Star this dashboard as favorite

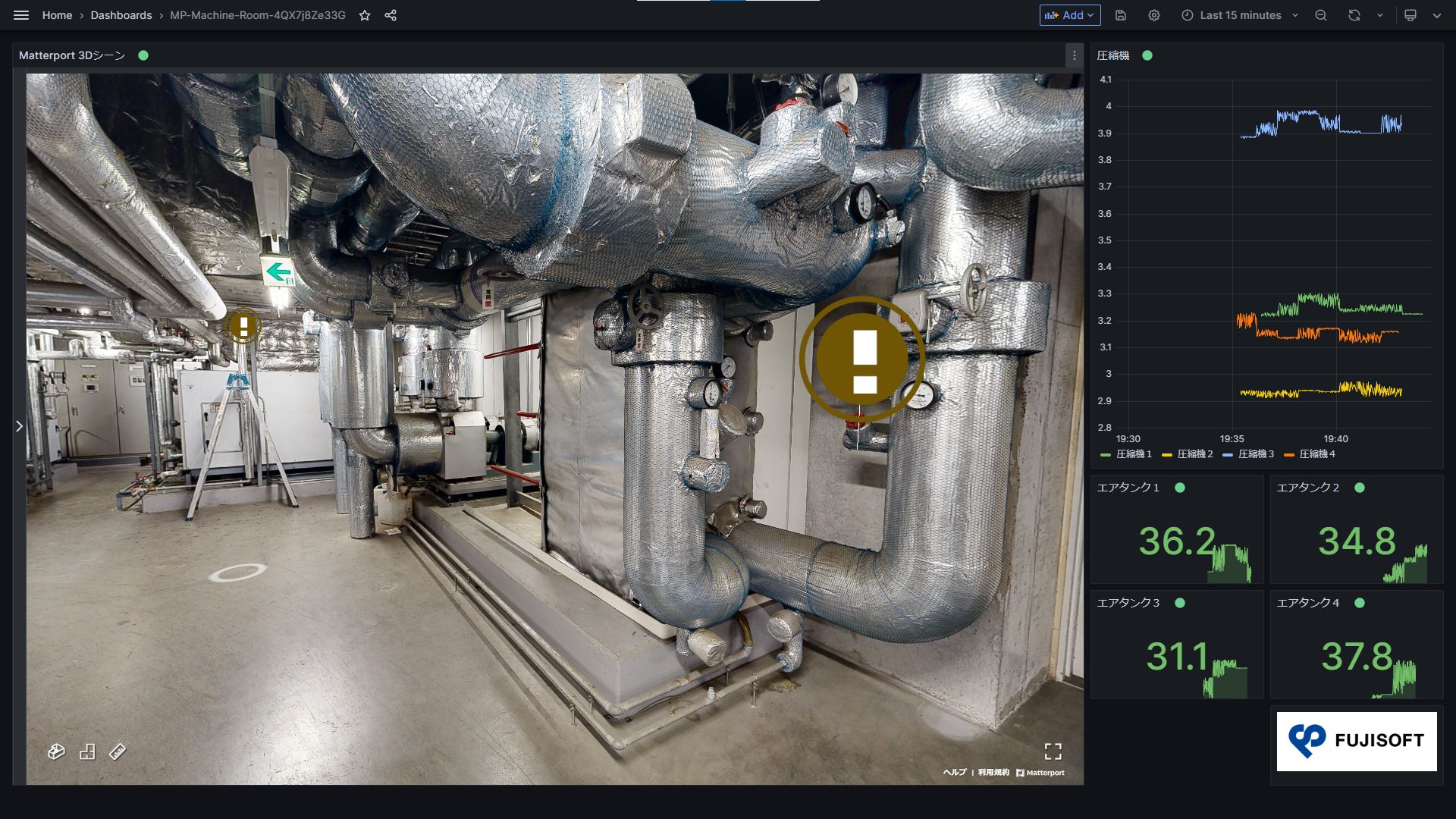[x=365, y=15]
